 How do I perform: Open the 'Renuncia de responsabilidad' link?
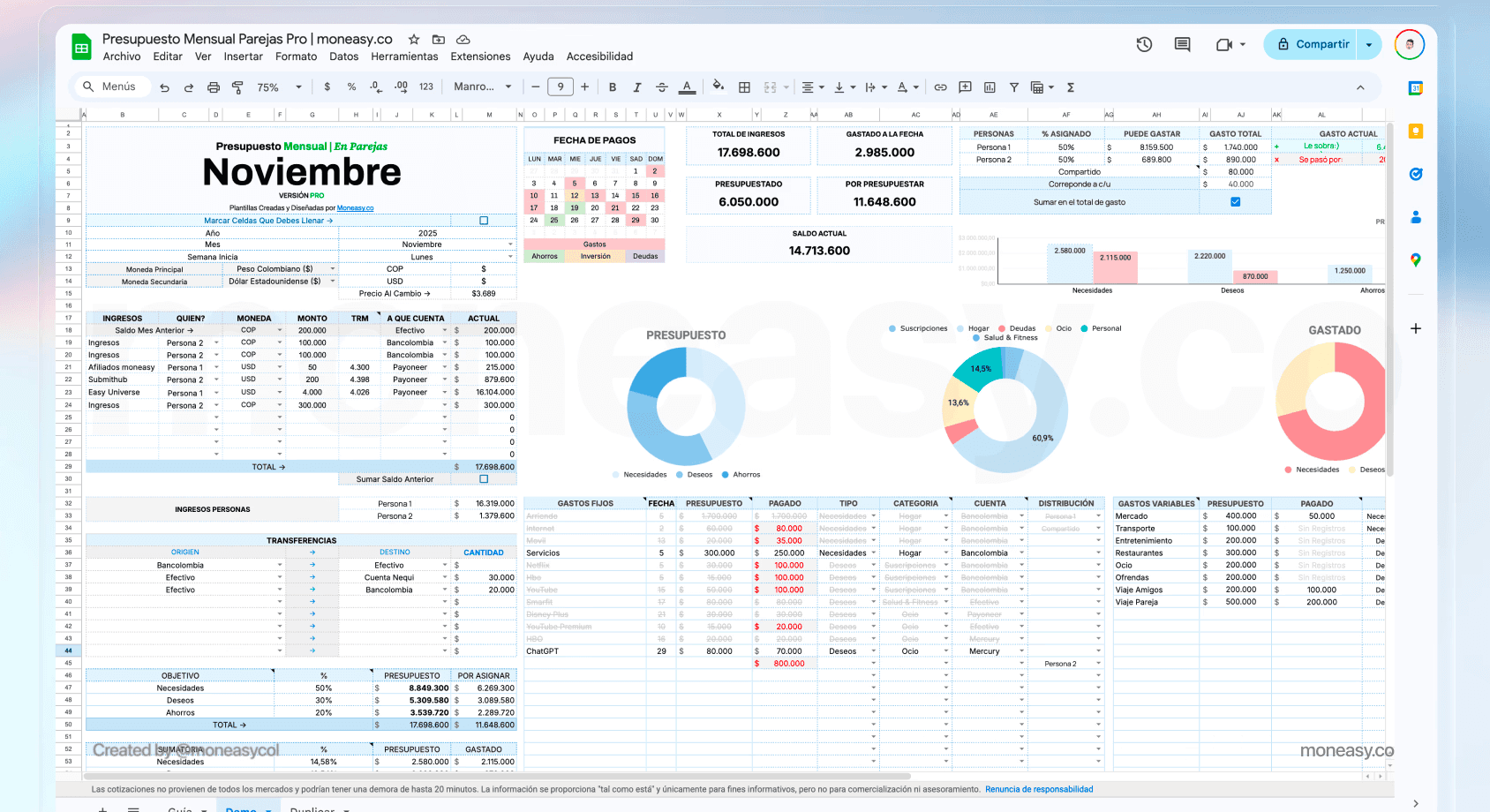pos(1039,789)
